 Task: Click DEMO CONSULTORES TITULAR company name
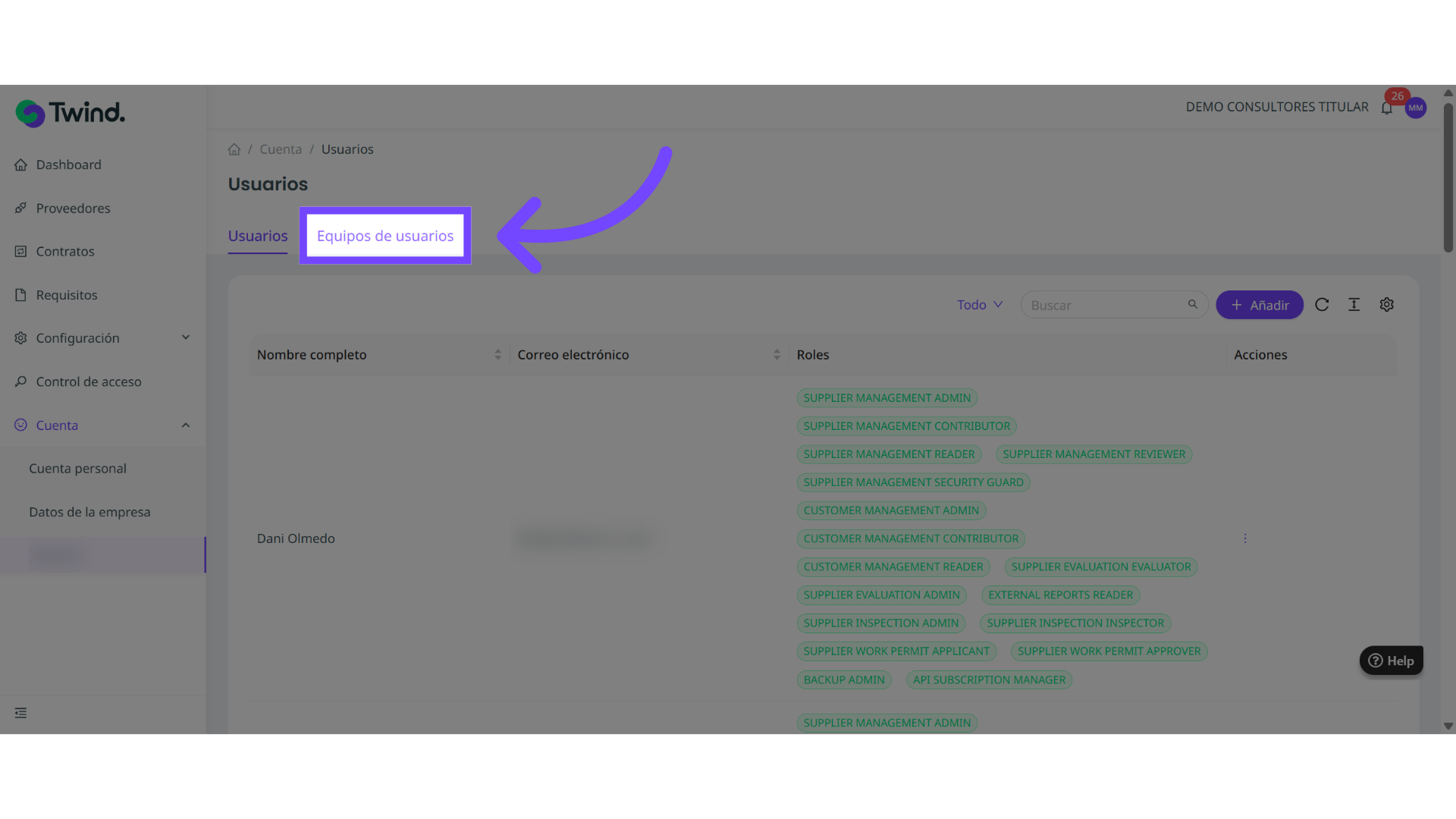tap(1277, 107)
